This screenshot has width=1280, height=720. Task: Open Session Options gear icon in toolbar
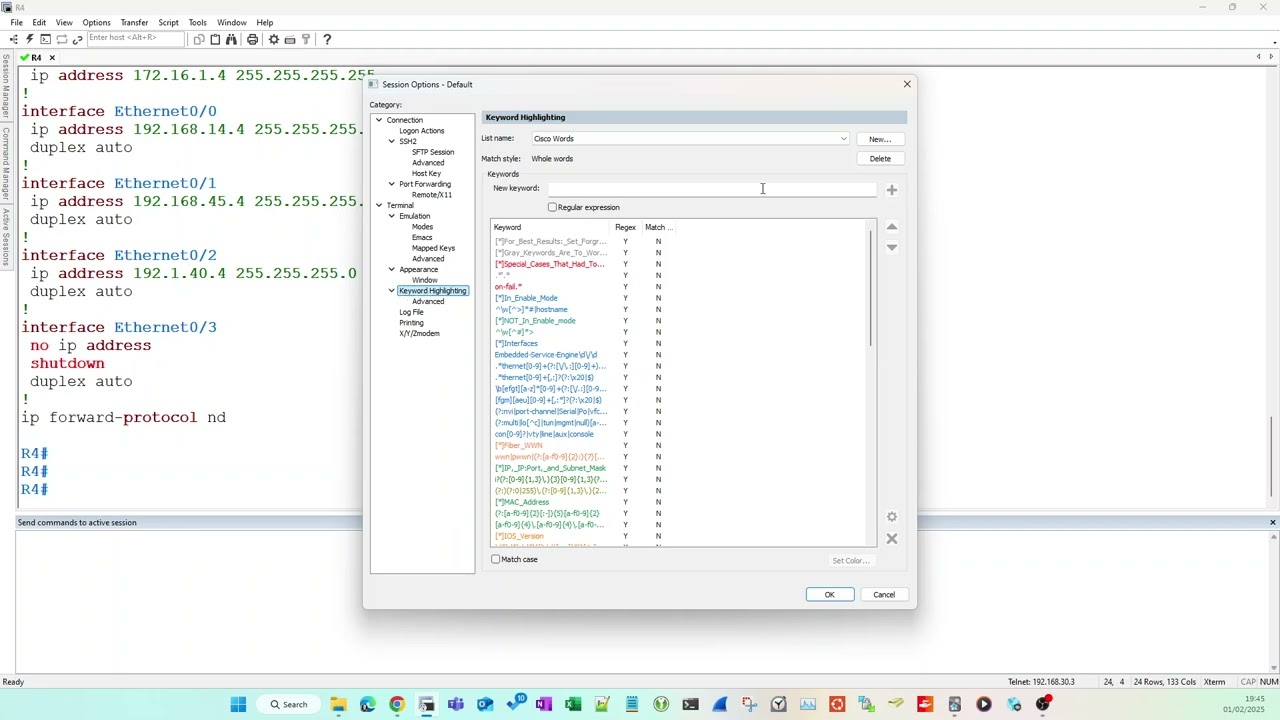pyautogui.click(x=273, y=39)
